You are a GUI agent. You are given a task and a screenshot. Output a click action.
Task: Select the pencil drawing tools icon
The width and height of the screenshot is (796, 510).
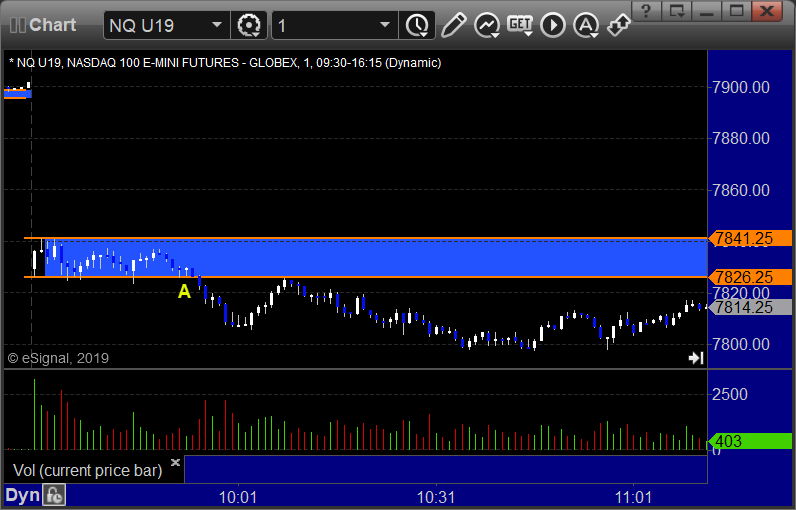tap(453, 25)
